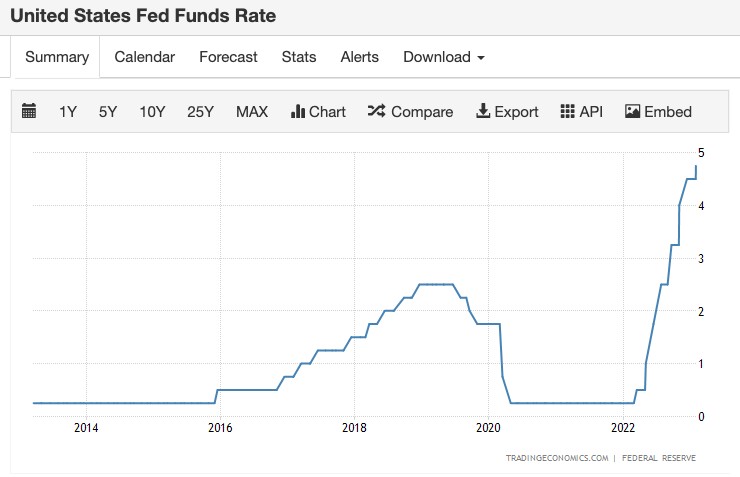Click the 2014 x-axis label

tap(86, 428)
